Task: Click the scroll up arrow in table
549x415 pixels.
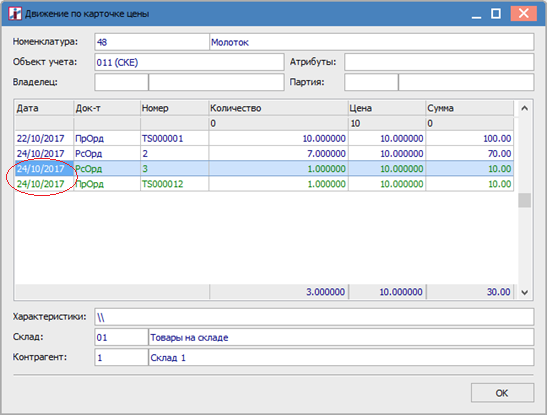Action: (524, 108)
